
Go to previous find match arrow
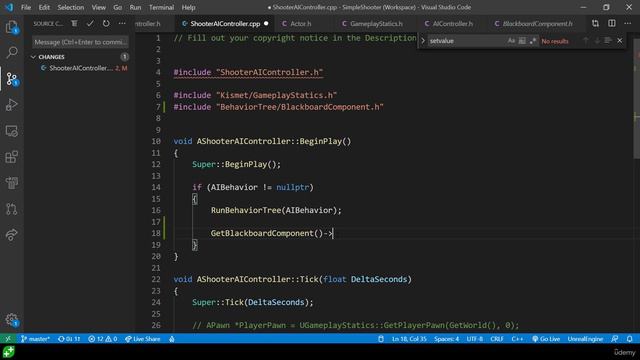[586, 41]
